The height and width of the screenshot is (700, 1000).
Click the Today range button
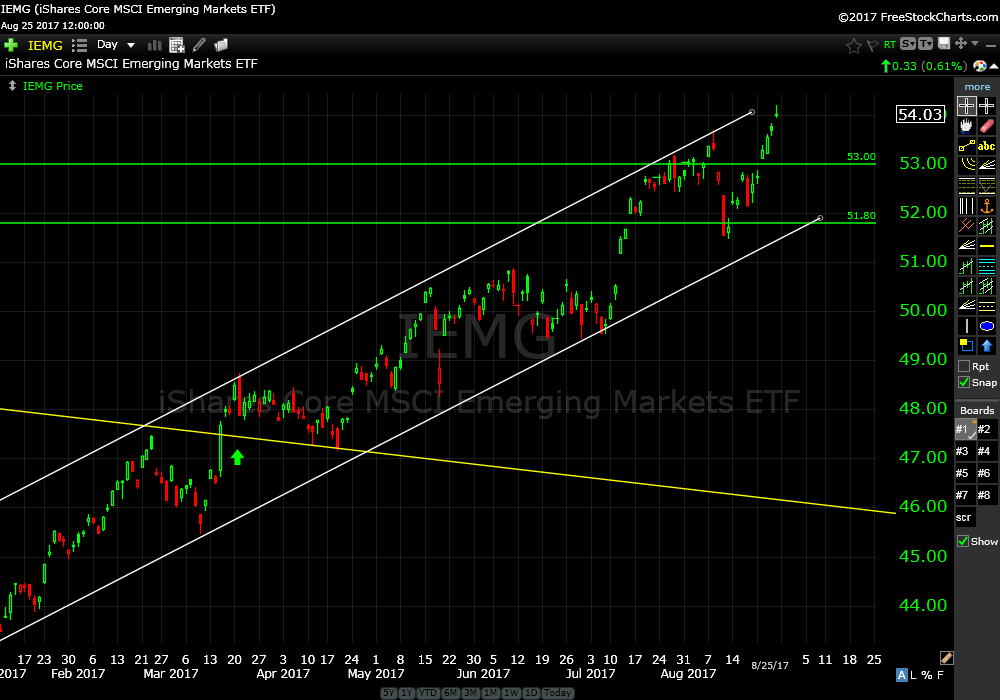pyautogui.click(x=559, y=693)
